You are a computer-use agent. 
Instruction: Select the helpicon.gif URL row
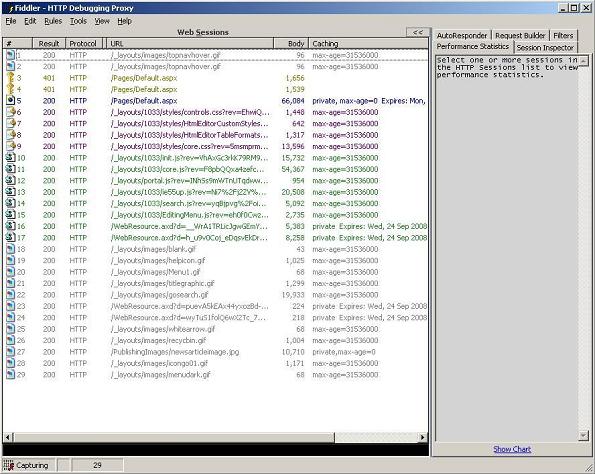[x=216, y=260]
